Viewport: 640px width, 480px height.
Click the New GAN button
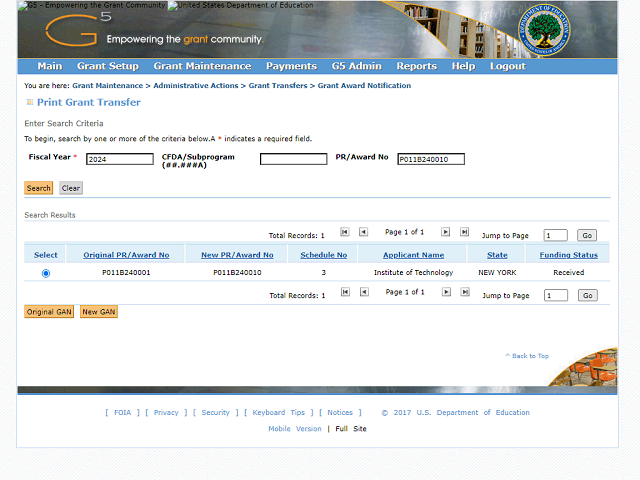point(99,312)
